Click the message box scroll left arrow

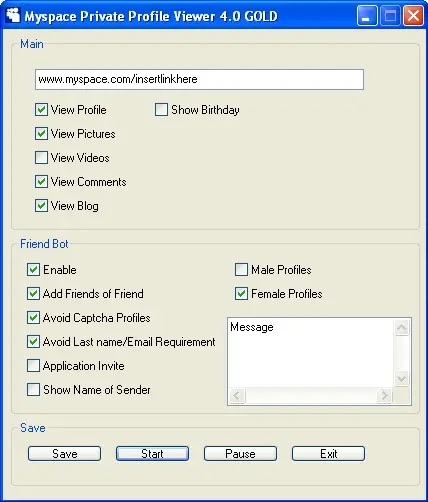(x=237, y=396)
